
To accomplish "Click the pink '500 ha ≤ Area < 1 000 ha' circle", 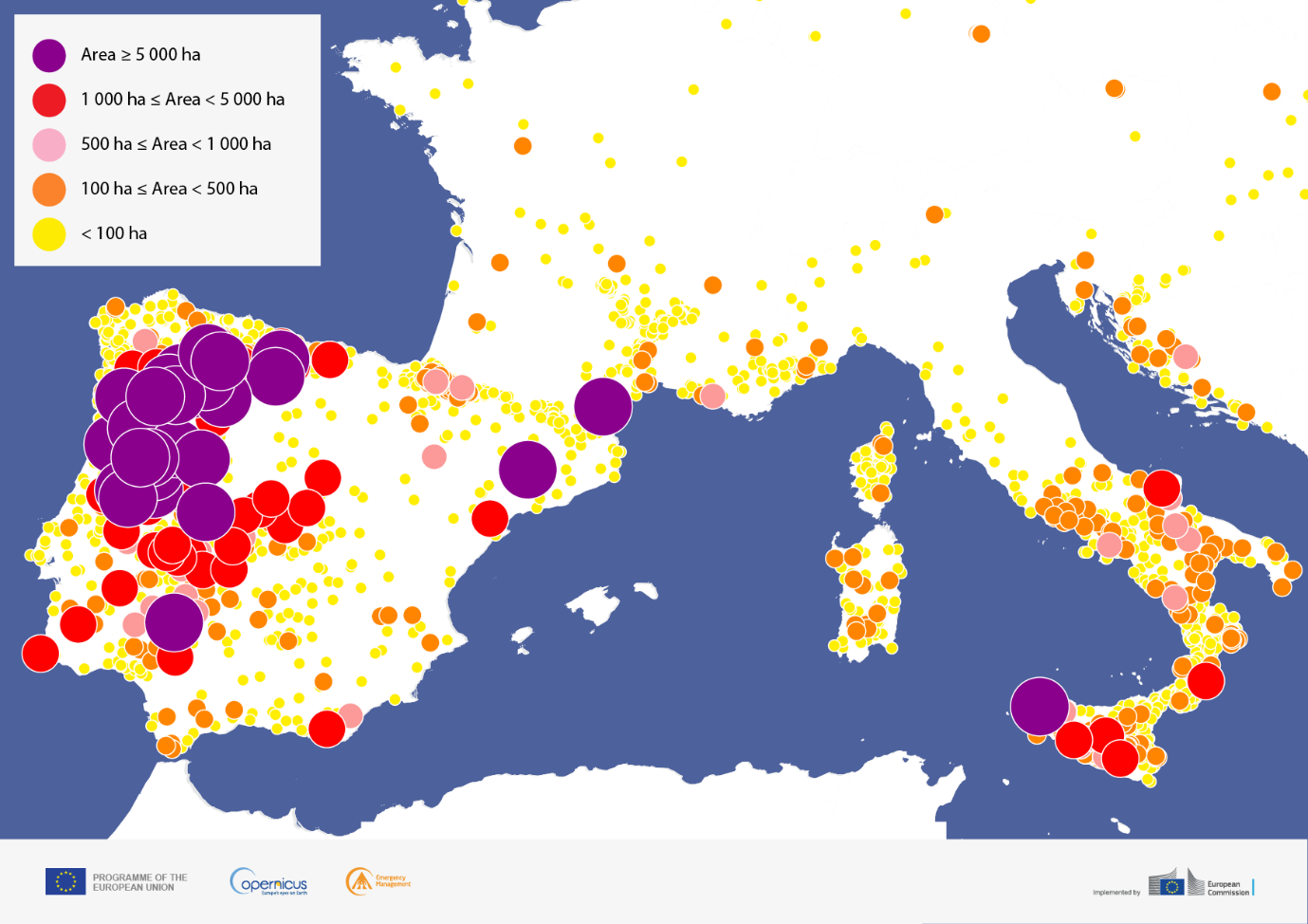I will point(49,143).
